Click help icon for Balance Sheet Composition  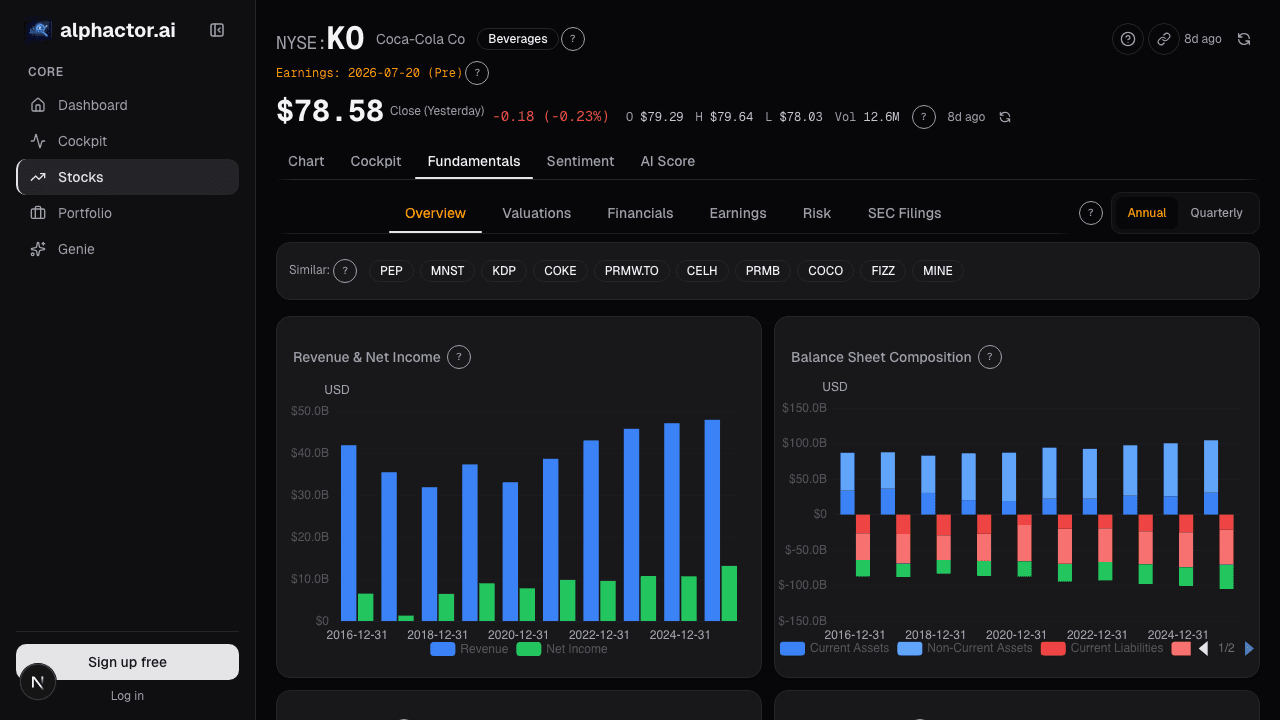990,357
